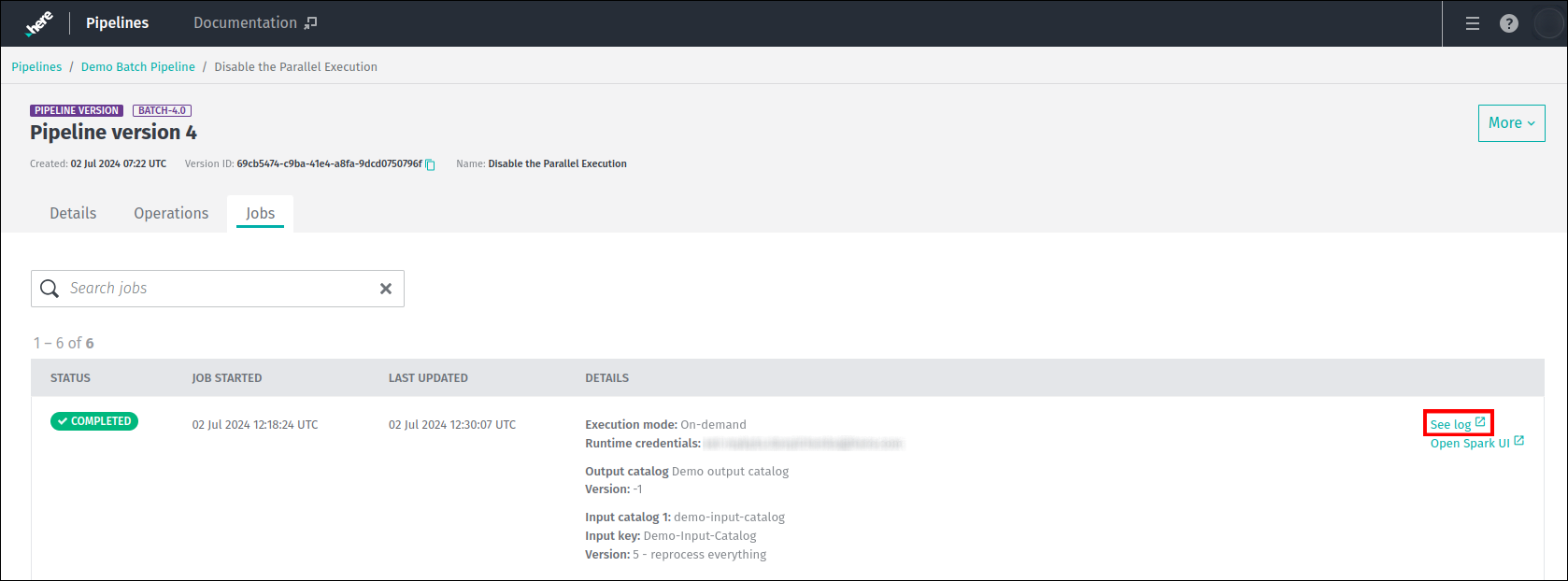
Task: Click 'Execution mode: On-demand' text
Action: click(666, 425)
